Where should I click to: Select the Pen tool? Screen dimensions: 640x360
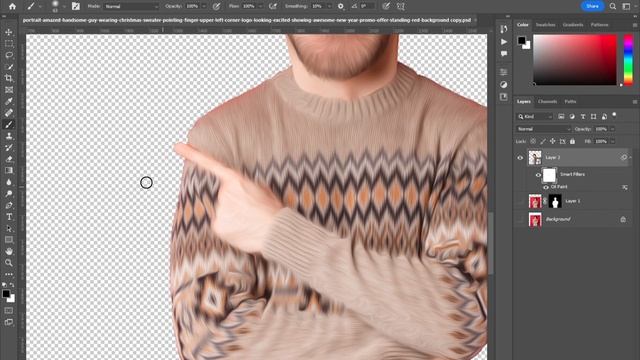(9, 205)
